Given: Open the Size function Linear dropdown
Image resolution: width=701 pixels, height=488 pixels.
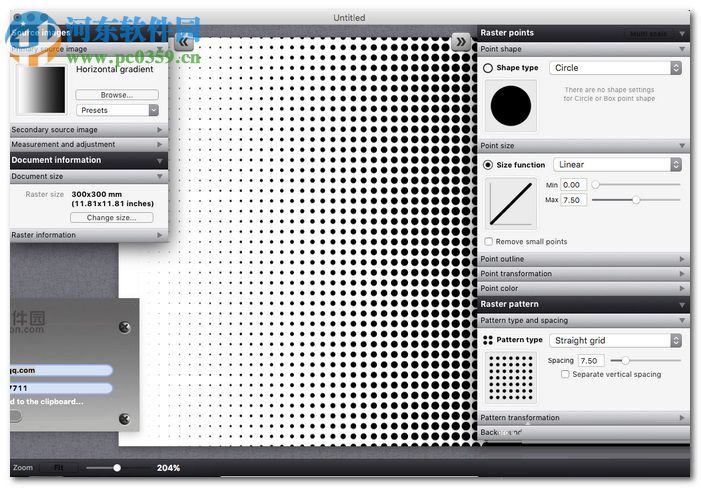Looking at the screenshot, I should pyautogui.click(x=617, y=165).
